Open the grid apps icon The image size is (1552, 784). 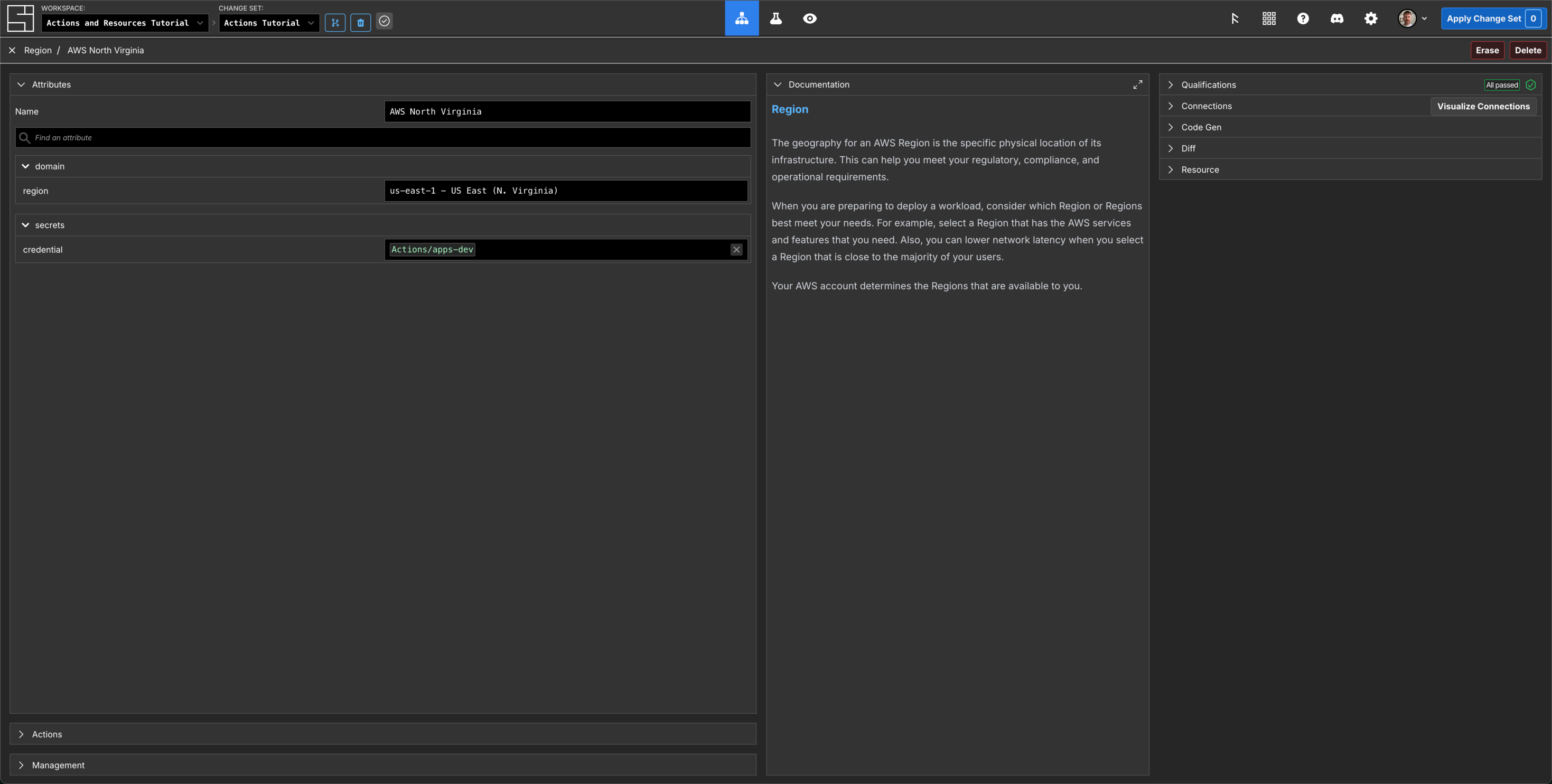click(1269, 18)
